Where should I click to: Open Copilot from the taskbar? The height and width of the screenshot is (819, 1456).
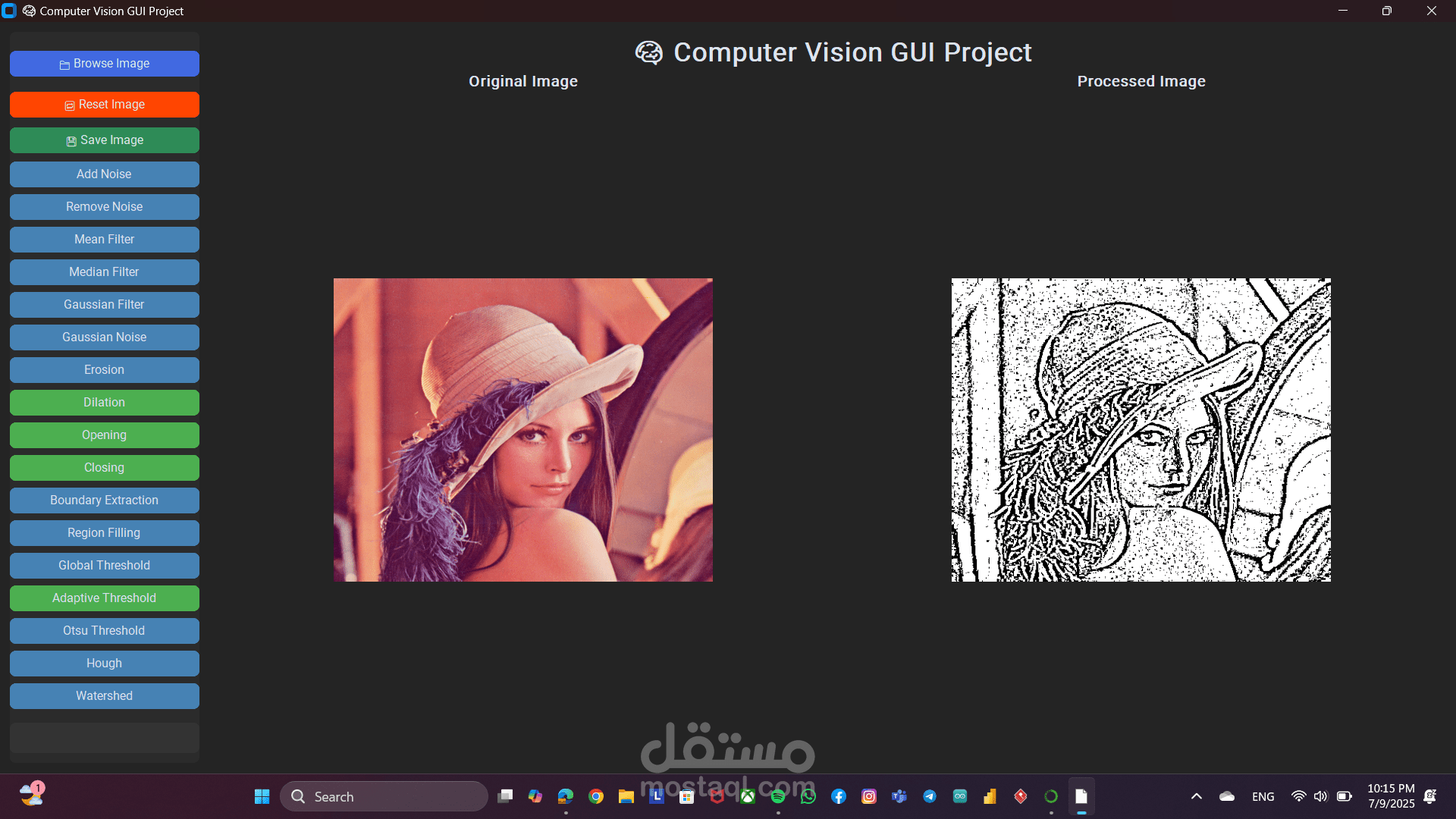click(x=535, y=796)
